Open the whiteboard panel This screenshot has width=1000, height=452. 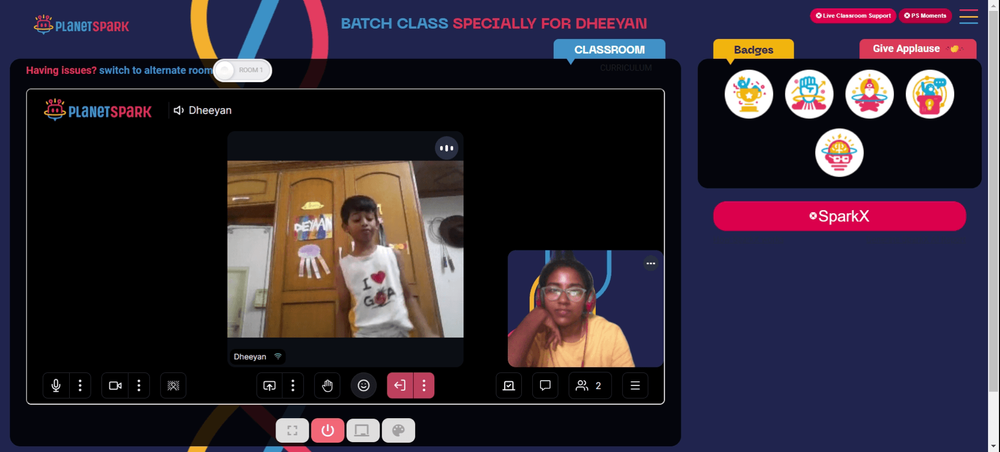509,386
